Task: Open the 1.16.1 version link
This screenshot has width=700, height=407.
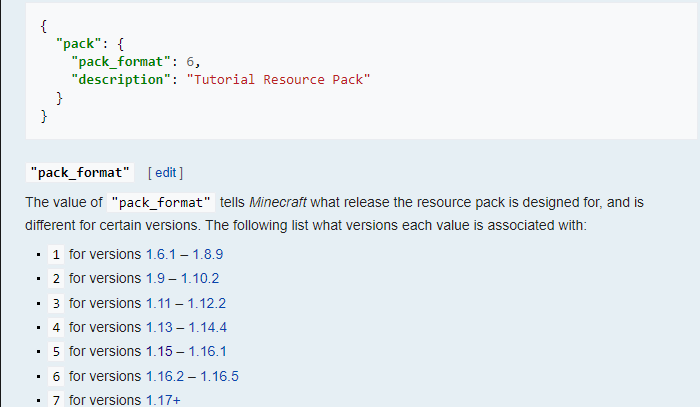Action: coord(207,351)
